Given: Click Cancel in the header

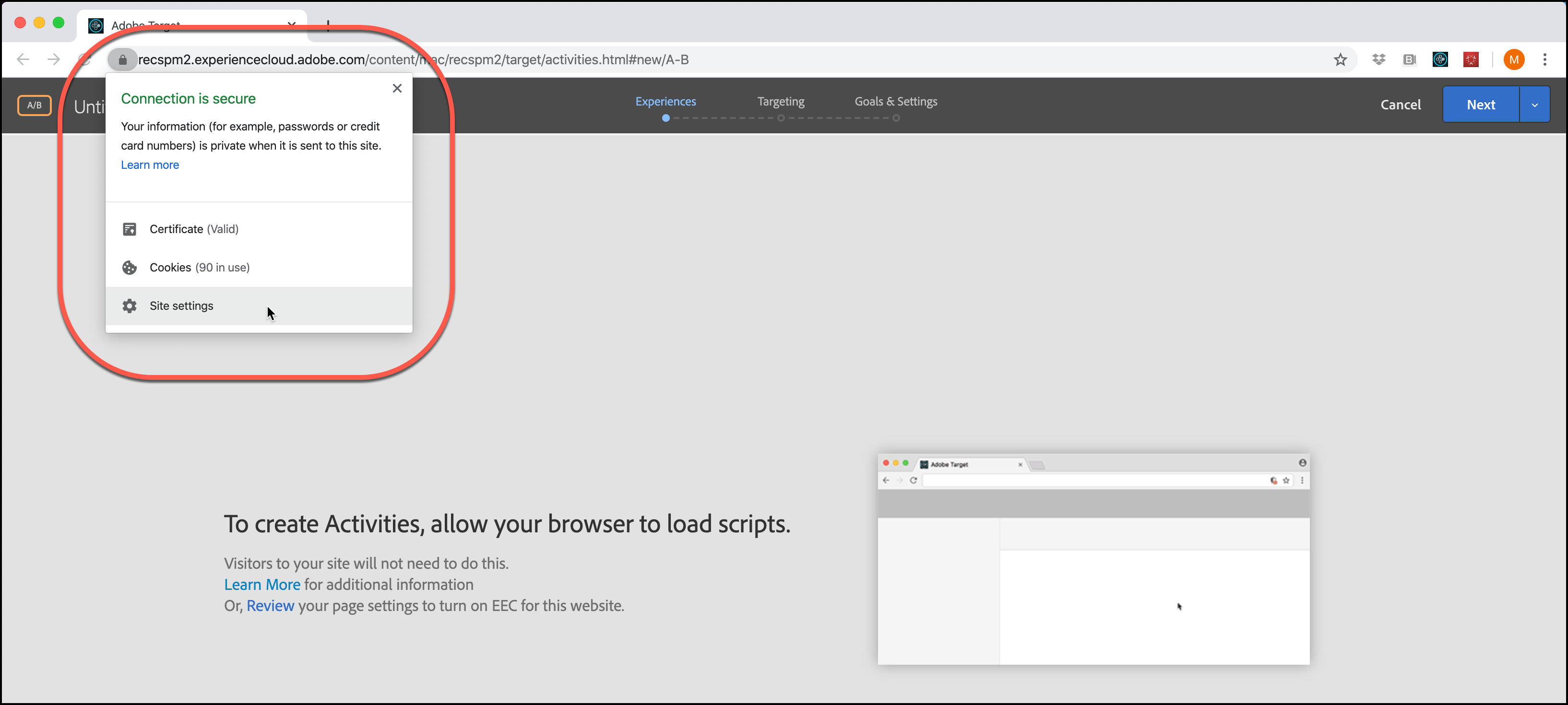Looking at the screenshot, I should [1400, 105].
